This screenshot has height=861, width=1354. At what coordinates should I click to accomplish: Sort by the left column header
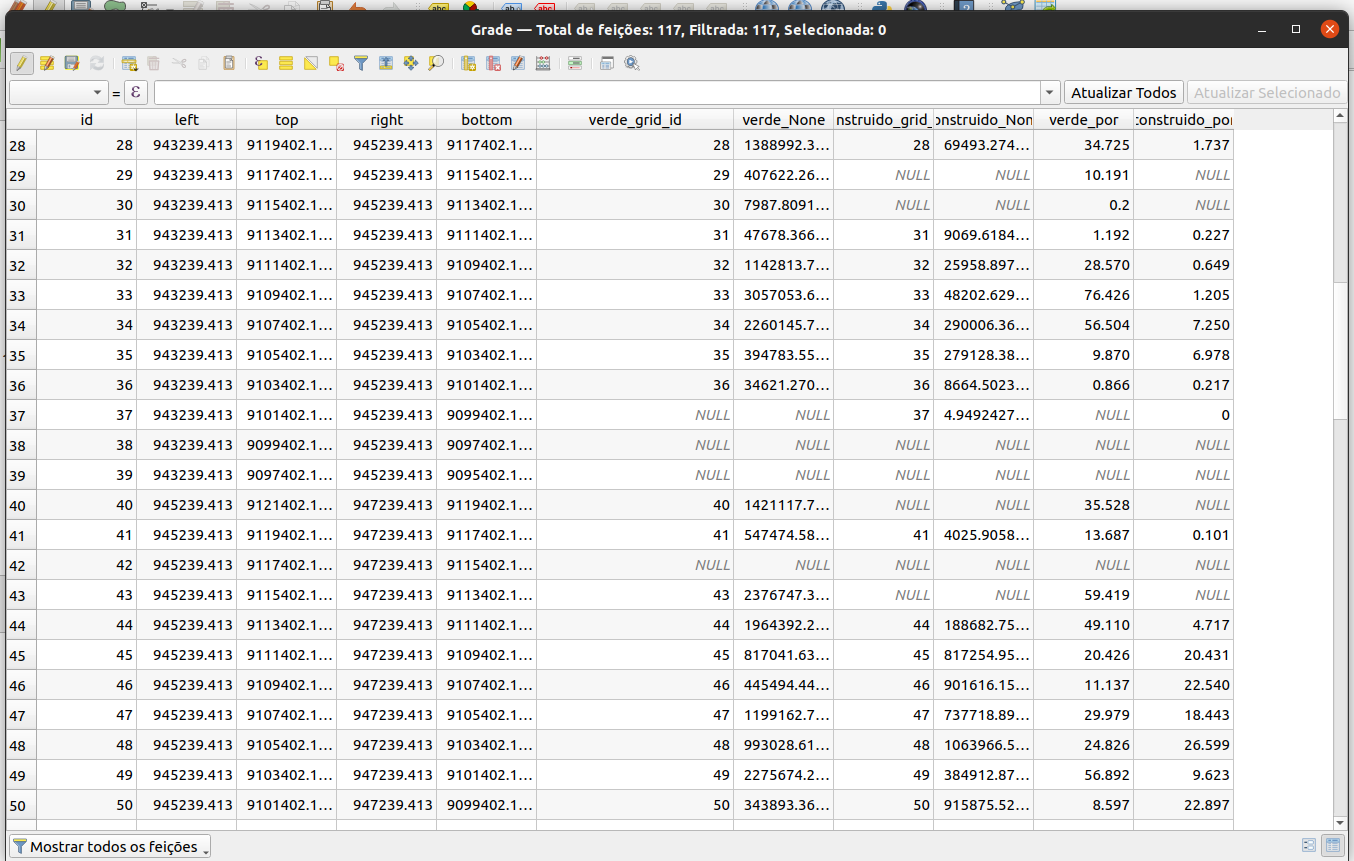(x=187, y=119)
